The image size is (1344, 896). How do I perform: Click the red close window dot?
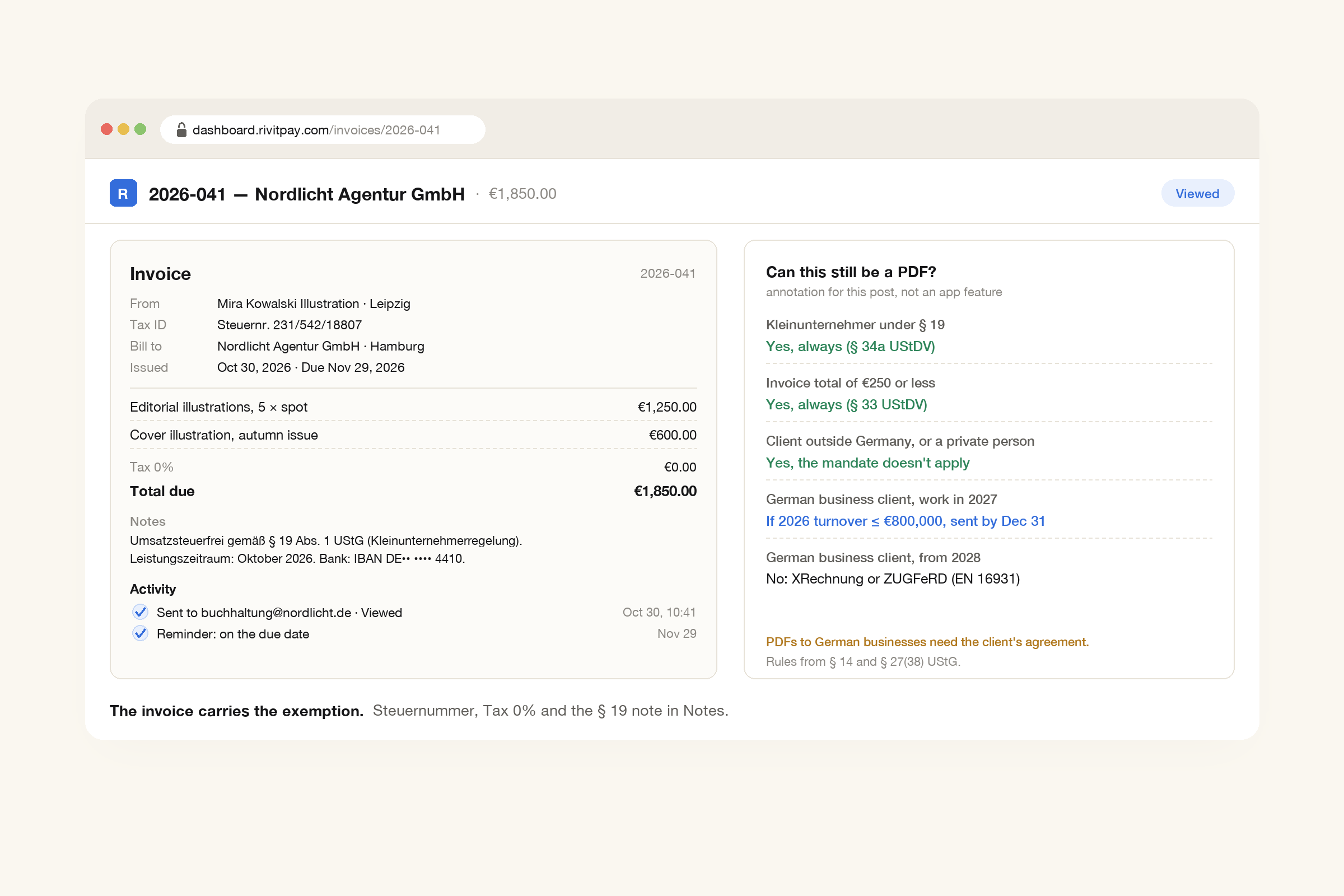pyautogui.click(x=107, y=129)
